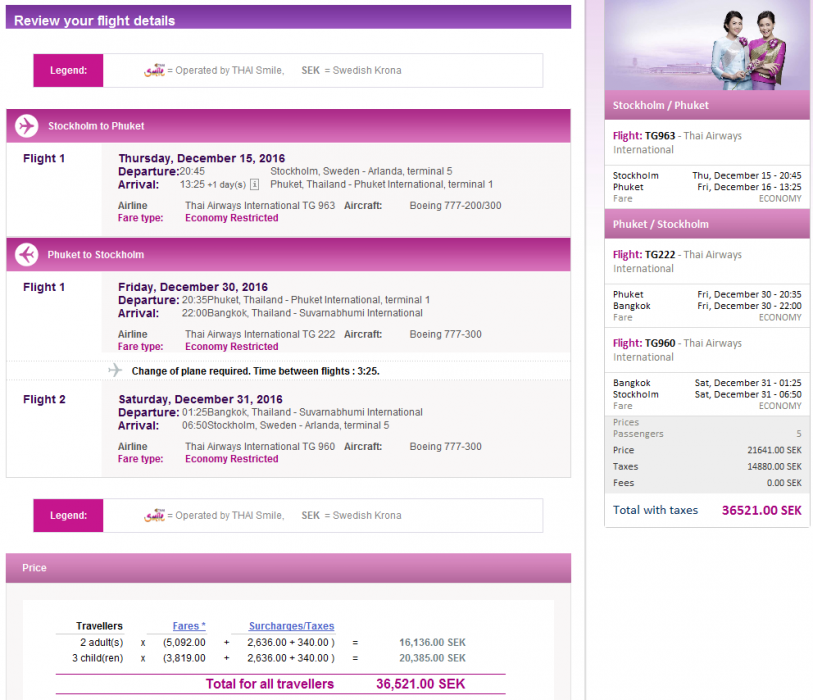Select the date "Thursday, December 15, 2016"
Screen dimensions: 813x700
click(x=202, y=158)
